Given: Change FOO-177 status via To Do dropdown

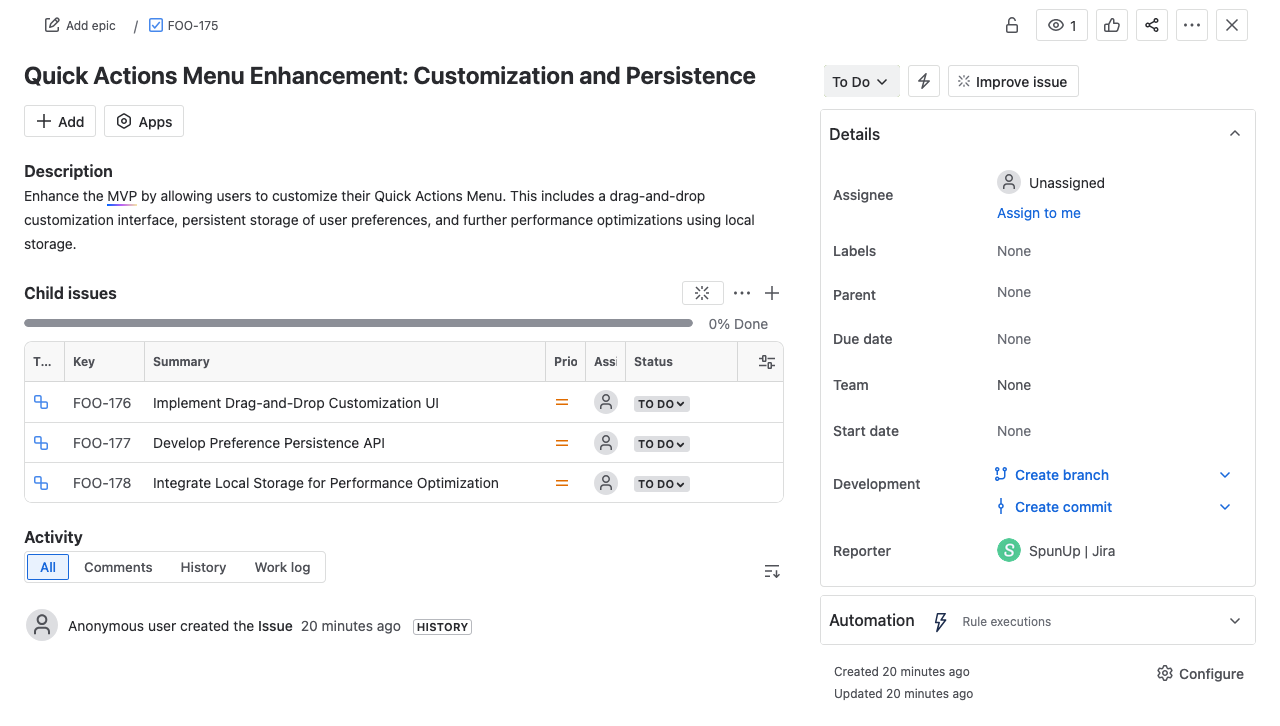Looking at the screenshot, I should click(662, 444).
